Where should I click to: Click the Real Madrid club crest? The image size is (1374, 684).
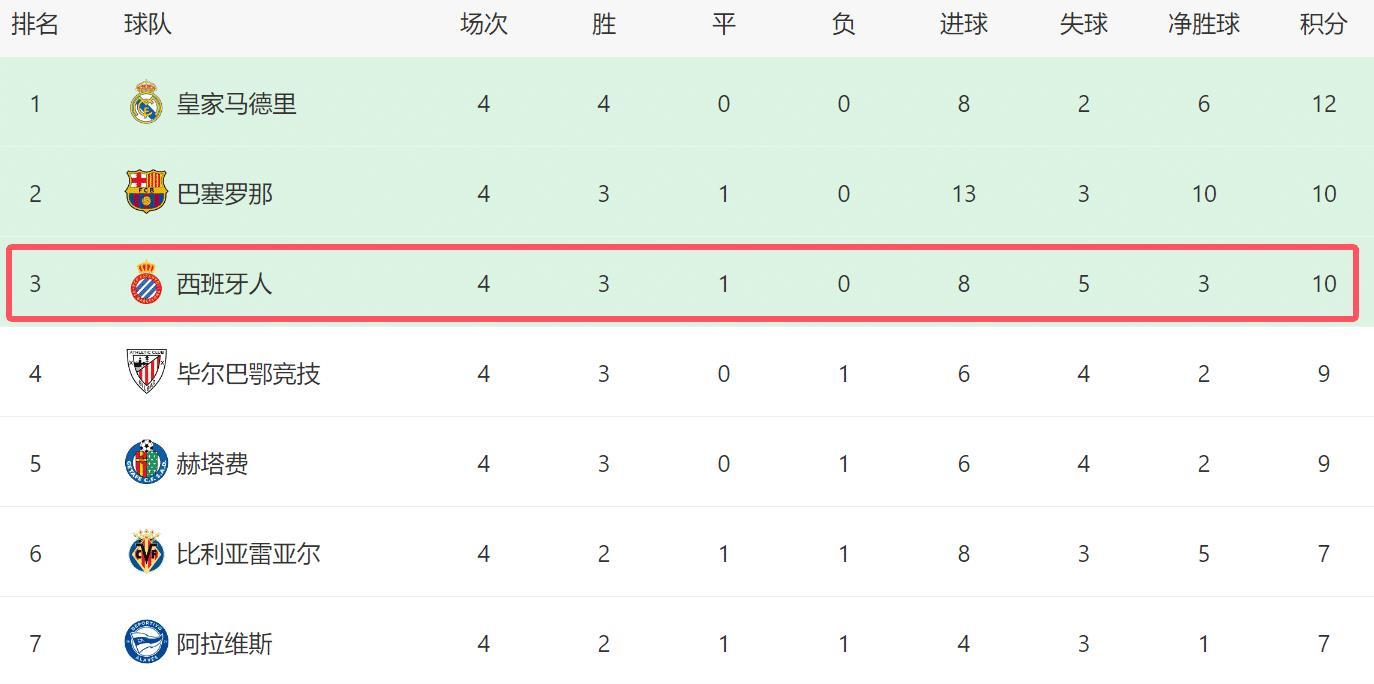pyautogui.click(x=146, y=103)
